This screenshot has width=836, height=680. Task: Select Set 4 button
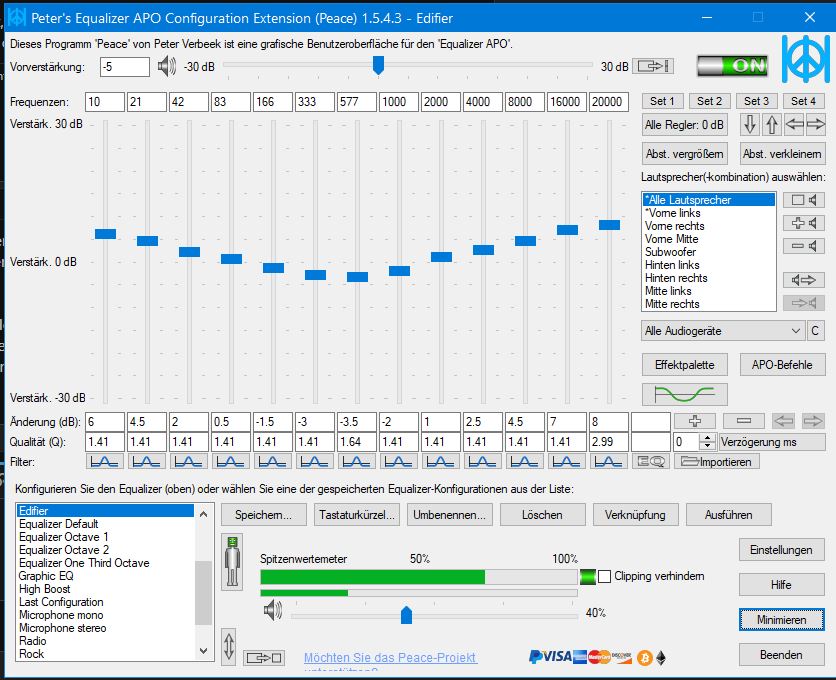pyautogui.click(x=803, y=101)
